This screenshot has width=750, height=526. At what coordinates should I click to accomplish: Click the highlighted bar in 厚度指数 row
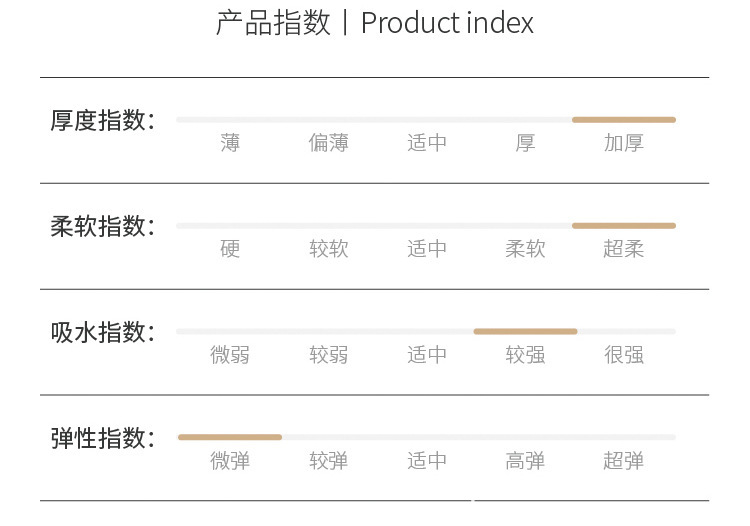click(624, 120)
